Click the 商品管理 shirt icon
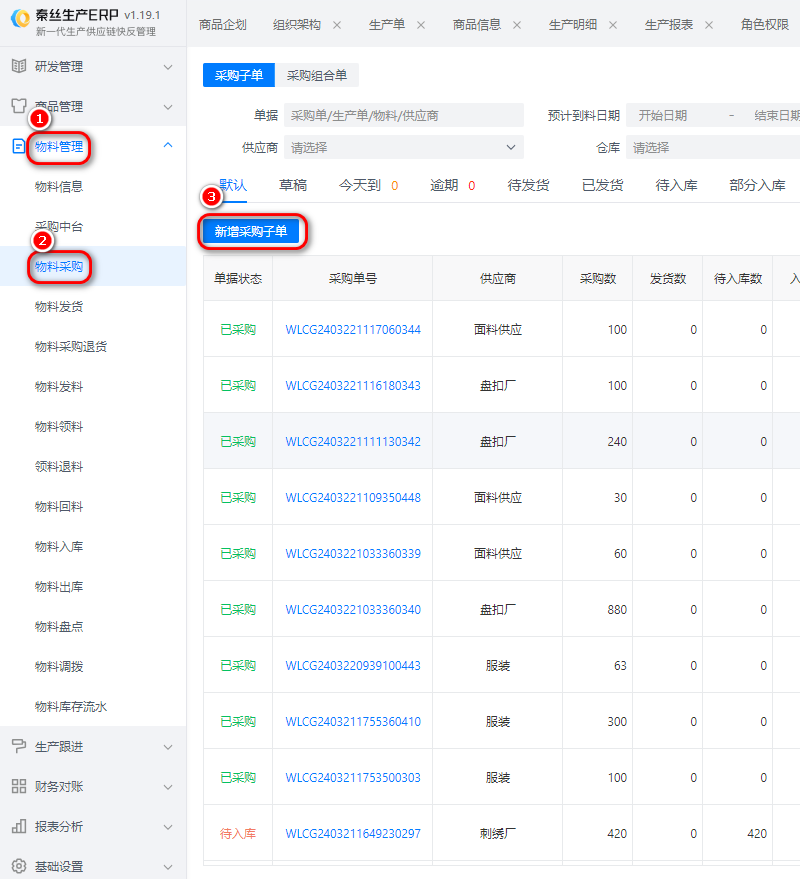Screen dimensions: 800x879 tap(18, 107)
